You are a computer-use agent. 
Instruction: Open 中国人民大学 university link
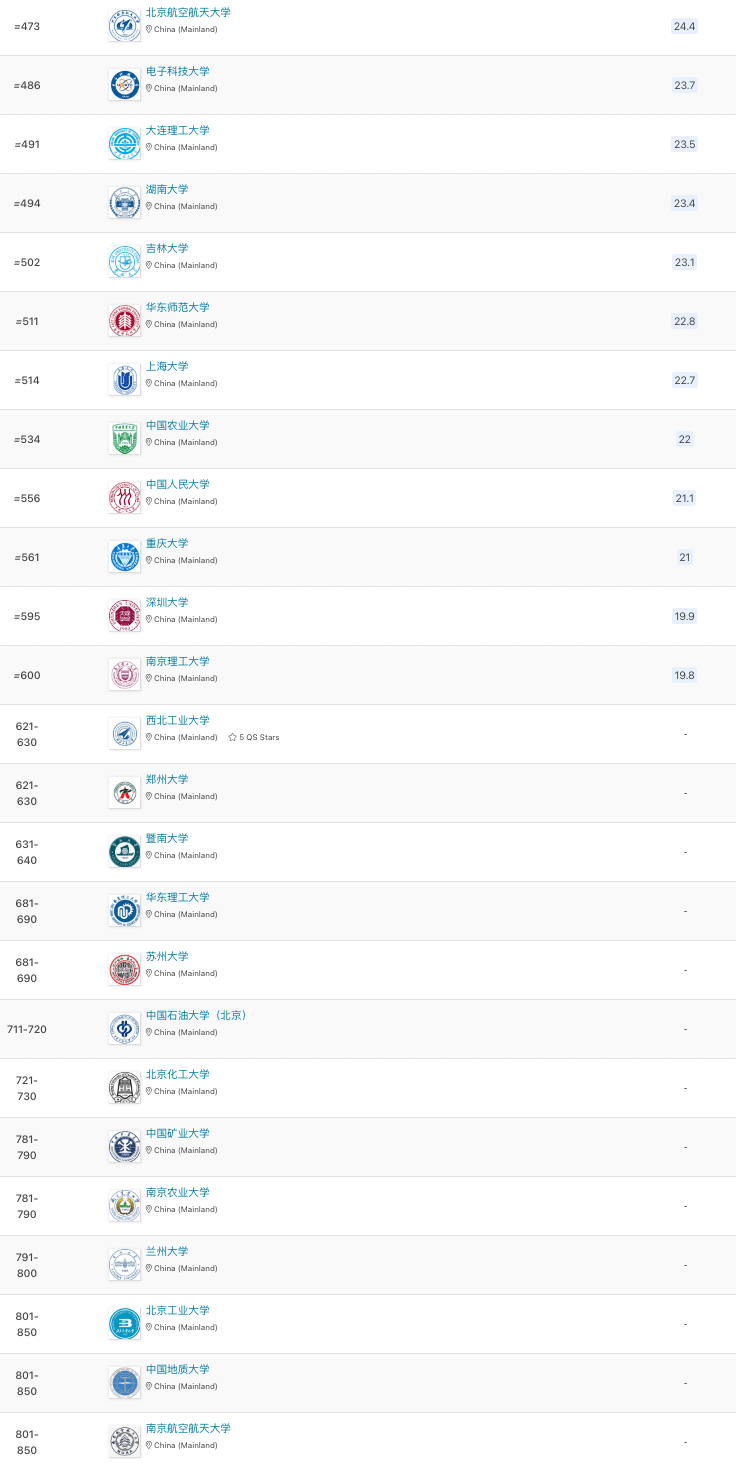(x=178, y=484)
